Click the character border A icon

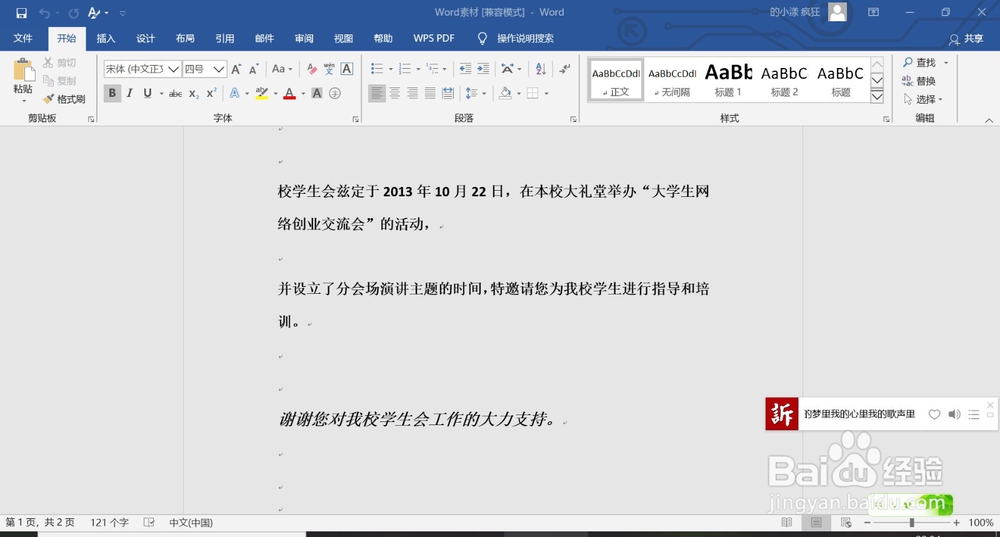347,69
